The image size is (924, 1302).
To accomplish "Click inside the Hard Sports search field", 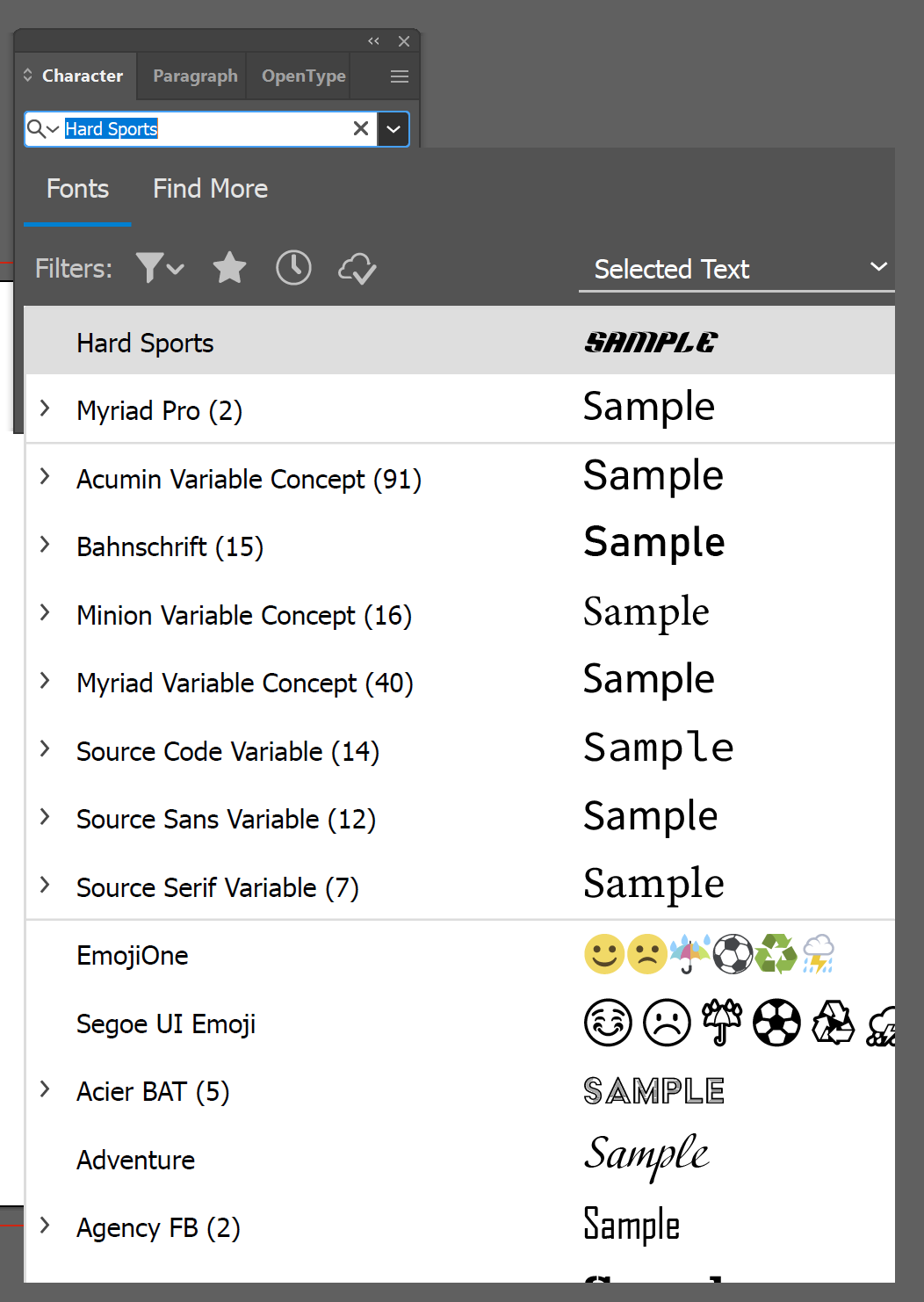I will 202,128.
